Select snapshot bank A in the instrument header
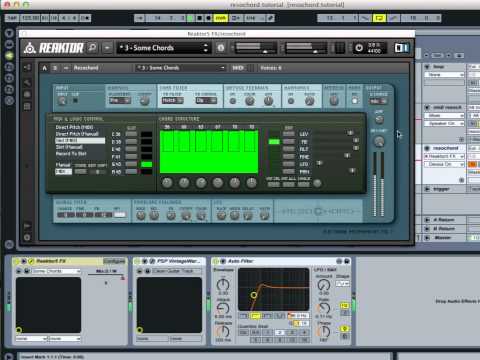This screenshot has height=360, width=480. click(45, 68)
